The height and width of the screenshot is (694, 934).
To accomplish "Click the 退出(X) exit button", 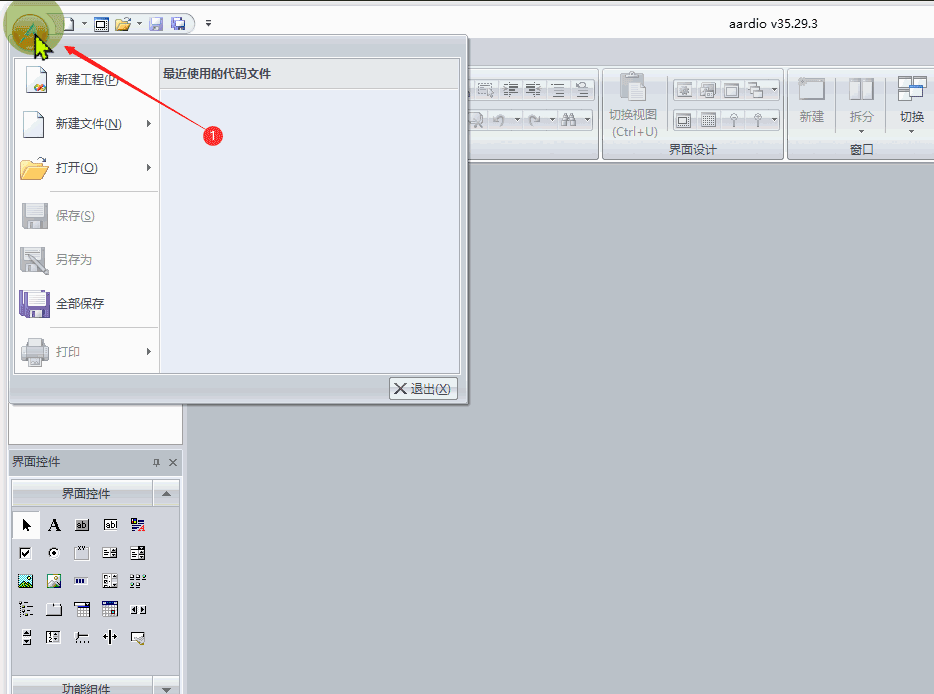I will pyautogui.click(x=423, y=389).
